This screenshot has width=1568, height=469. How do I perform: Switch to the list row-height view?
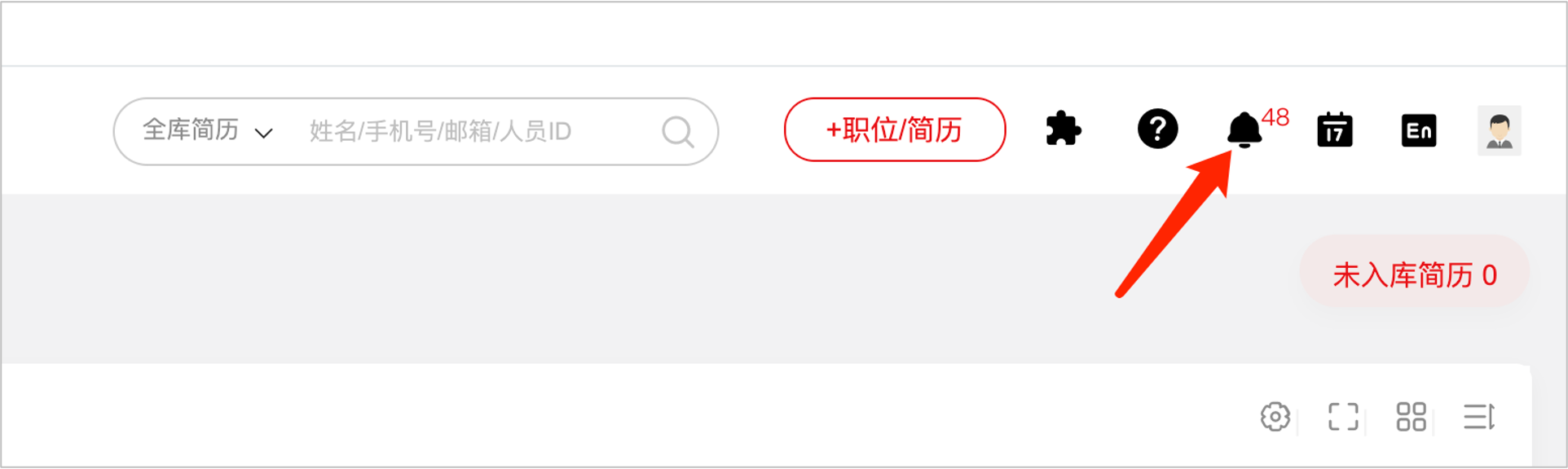[1478, 417]
